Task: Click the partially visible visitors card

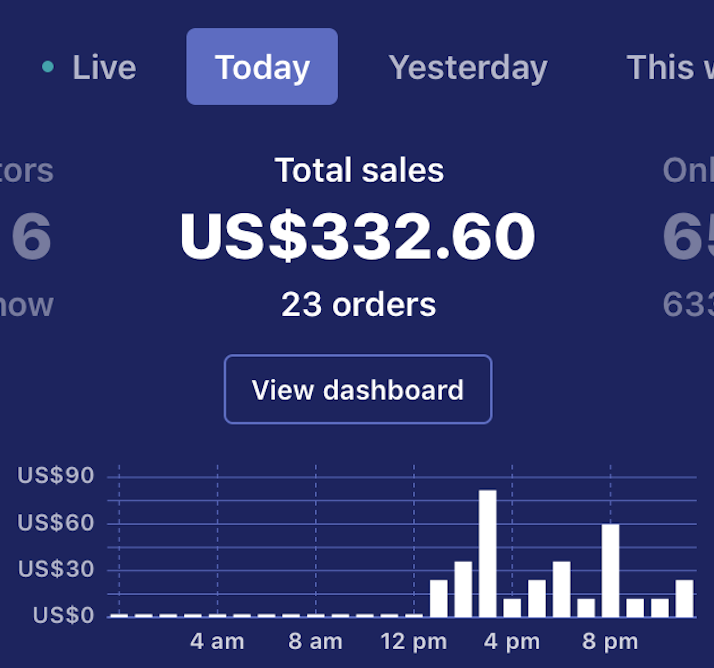Action: coord(28,237)
